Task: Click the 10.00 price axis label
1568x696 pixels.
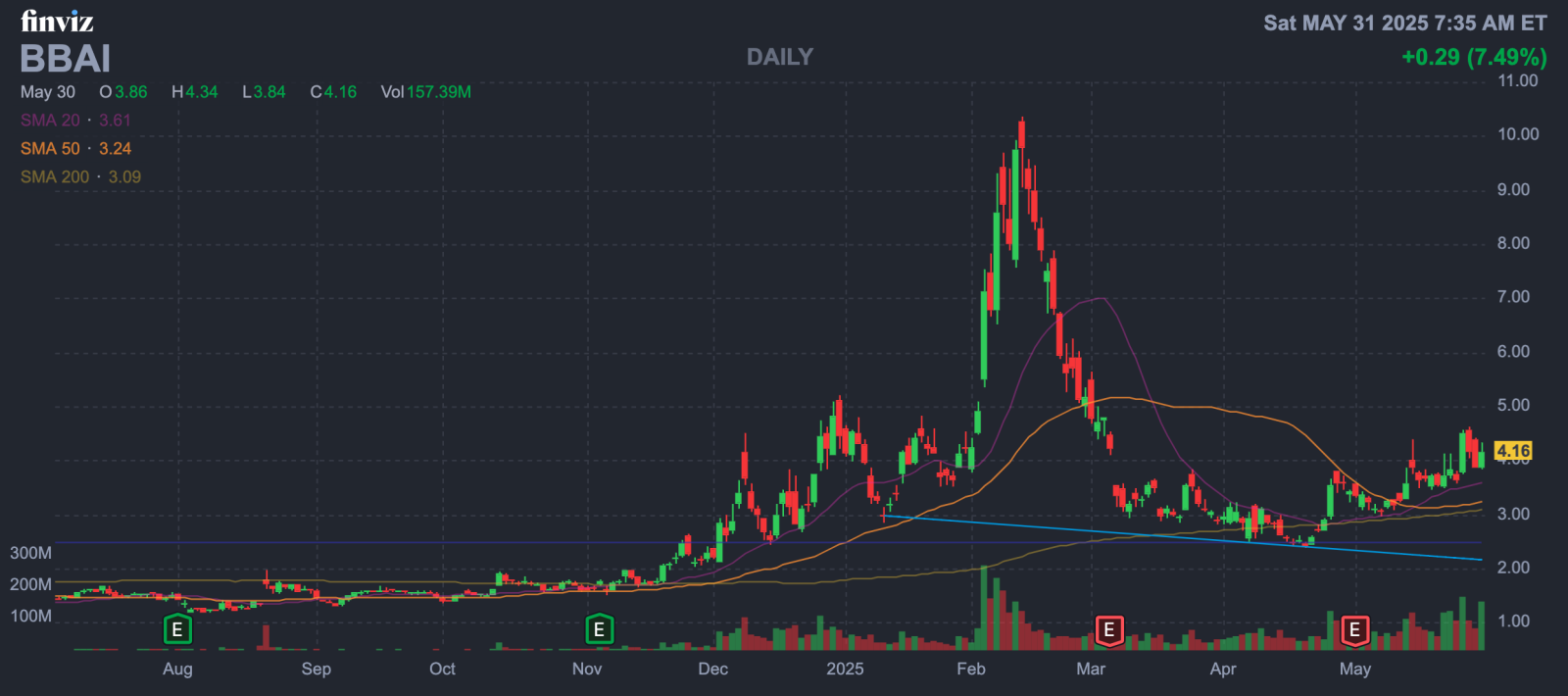Action: click(1518, 134)
